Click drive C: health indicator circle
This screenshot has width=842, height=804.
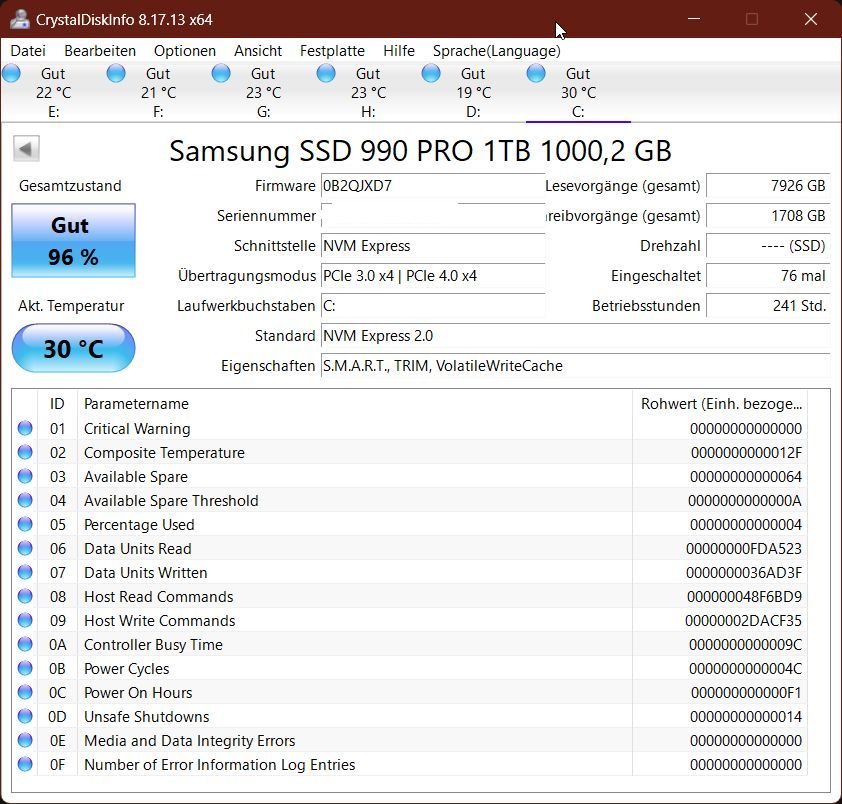[x=536, y=73]
